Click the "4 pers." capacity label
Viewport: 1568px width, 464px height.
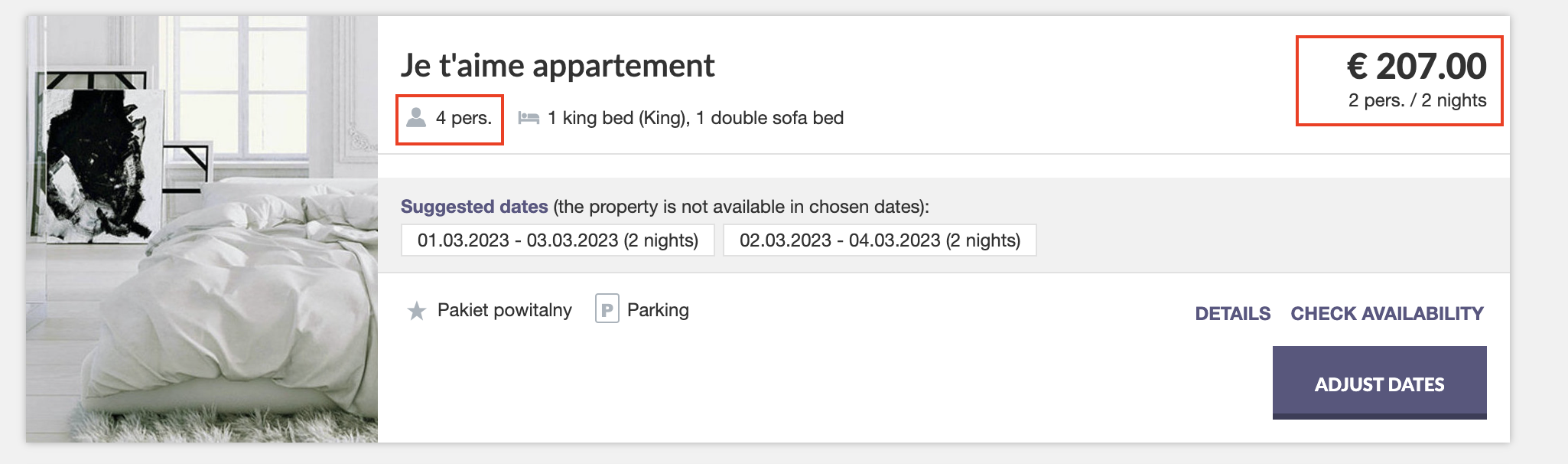coord(464,118)
